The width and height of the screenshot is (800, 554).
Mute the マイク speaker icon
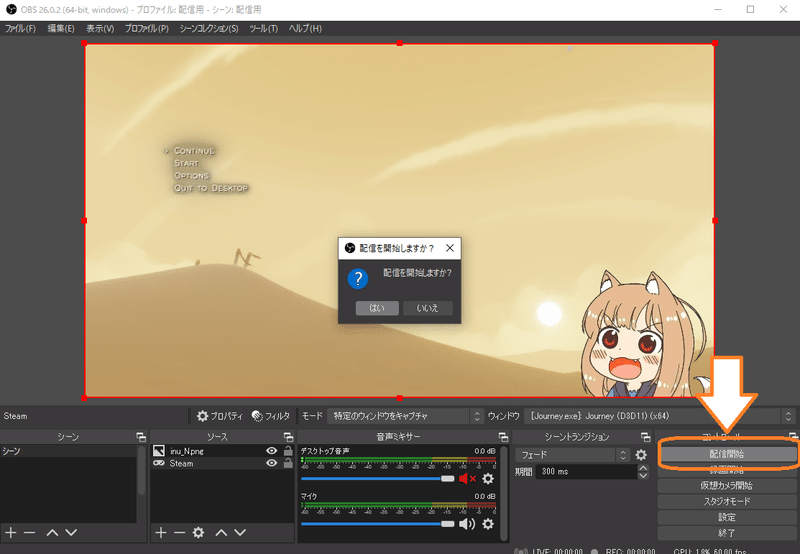(x=466, y=524)
